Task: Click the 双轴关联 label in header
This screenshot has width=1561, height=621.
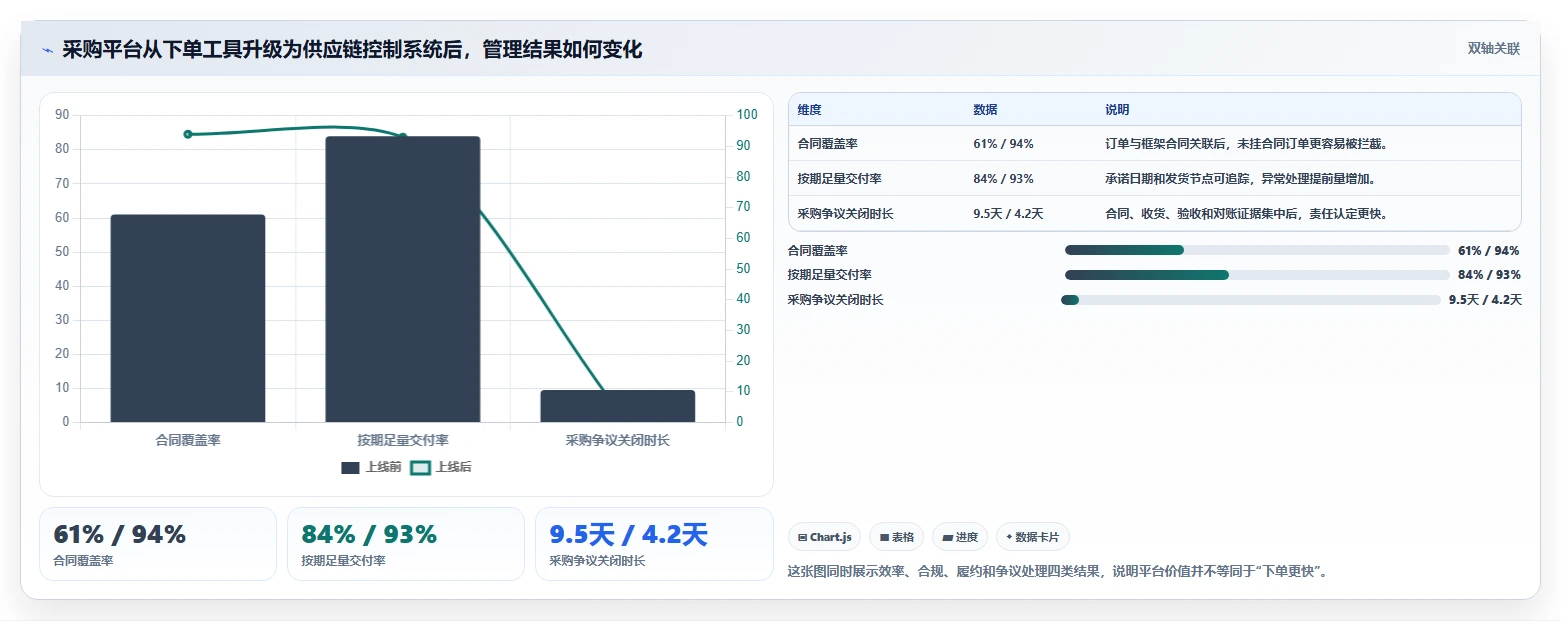Action: coord(1493,49)
